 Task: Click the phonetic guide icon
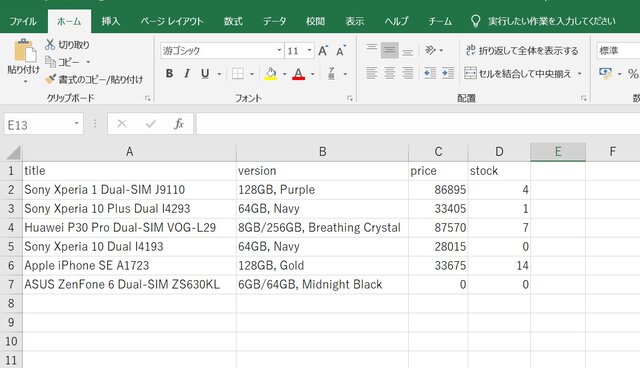[331, 74]
